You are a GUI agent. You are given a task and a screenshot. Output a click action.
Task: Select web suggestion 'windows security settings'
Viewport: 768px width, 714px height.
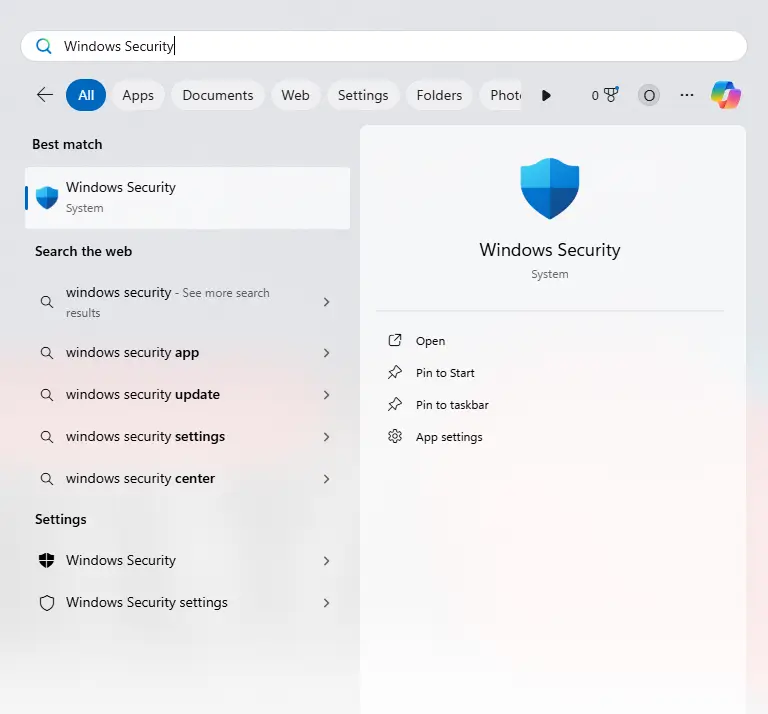[x=188, y=436]
